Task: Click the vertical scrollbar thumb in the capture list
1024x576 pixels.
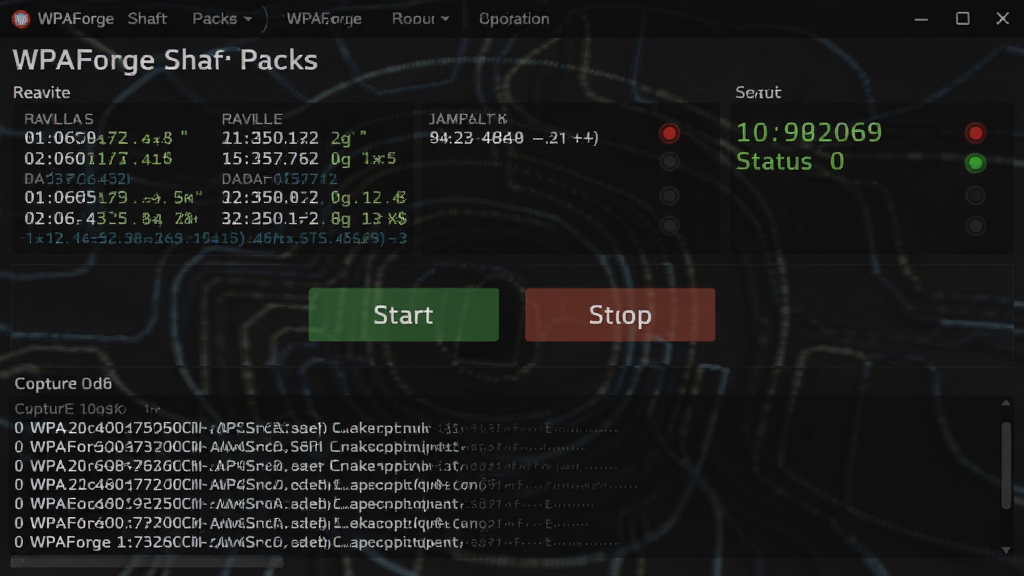Action: (x=1006, y=464)
